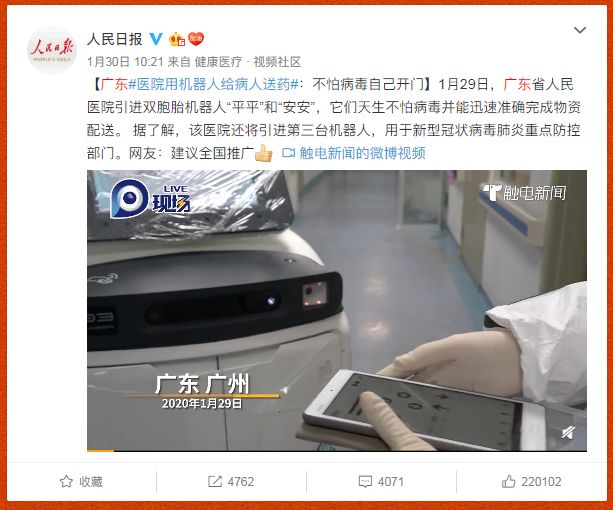Click the blue verified V badge

156,39
